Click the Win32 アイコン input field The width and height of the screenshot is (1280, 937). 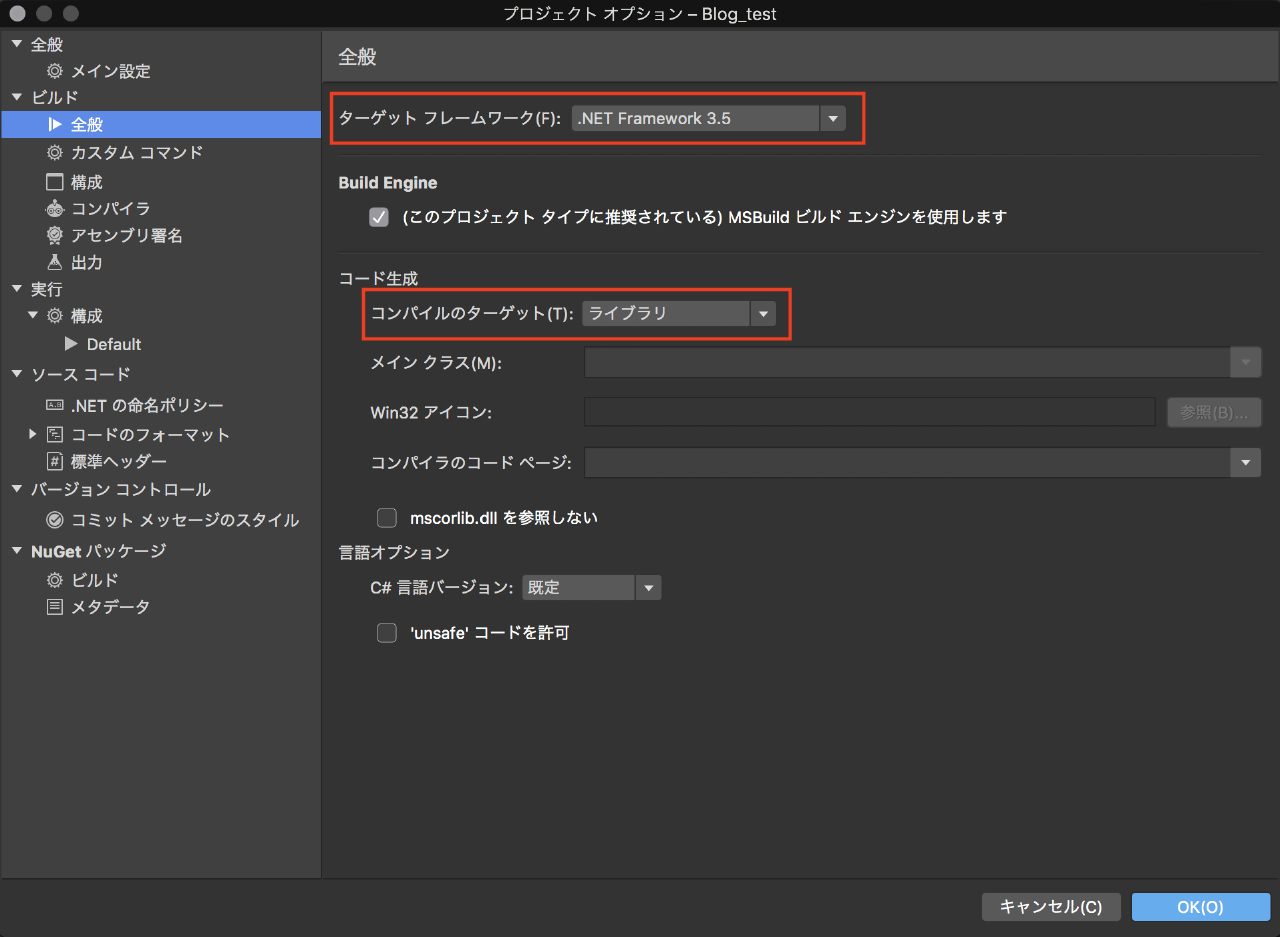point(870,412)
